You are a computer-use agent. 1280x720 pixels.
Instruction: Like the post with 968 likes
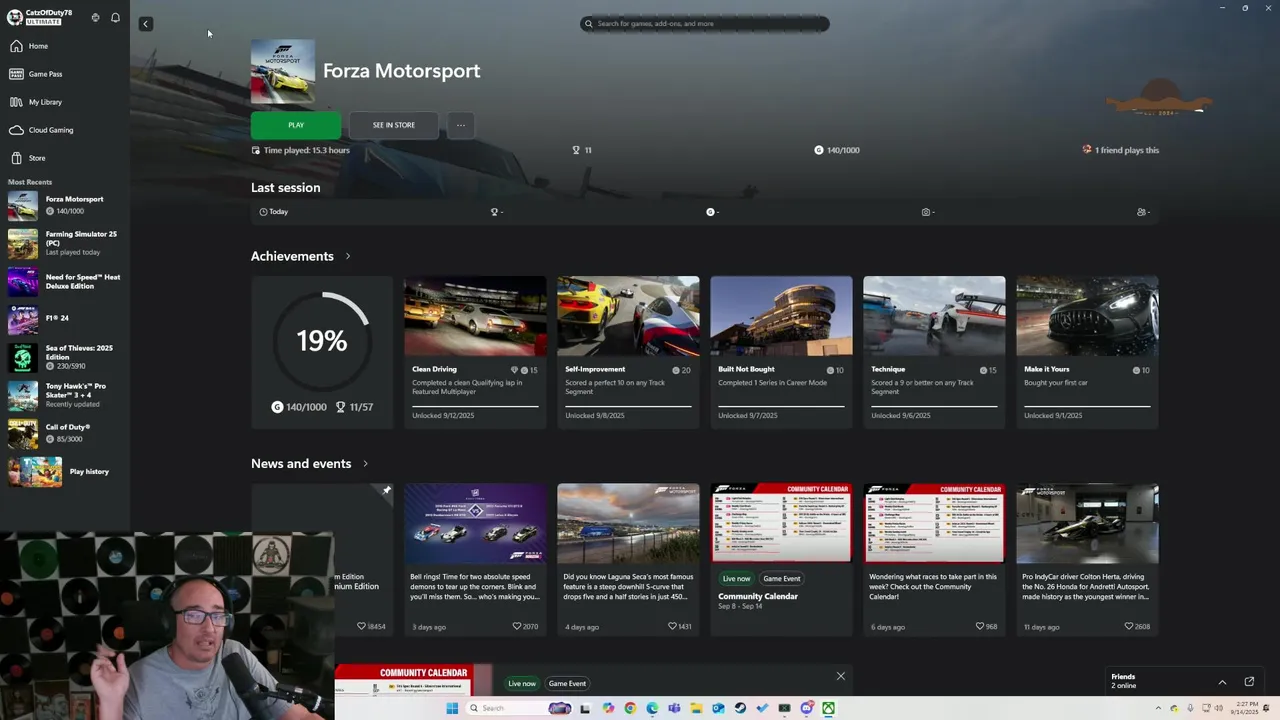click(x=980, y=627)
